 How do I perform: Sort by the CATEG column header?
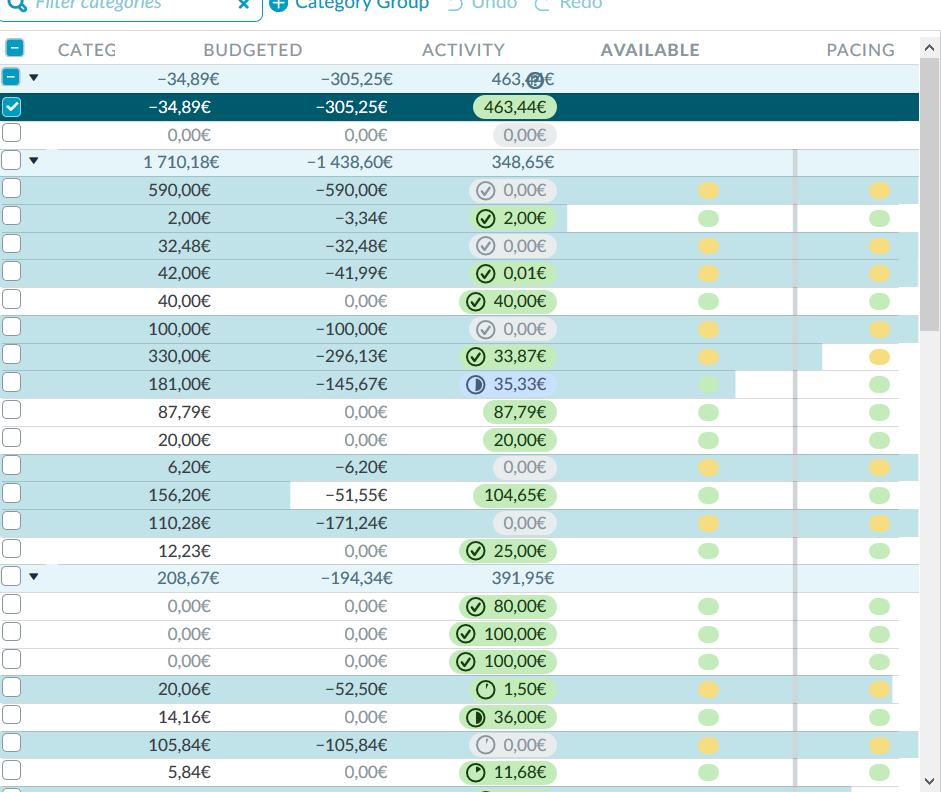[x=87, y=50]
